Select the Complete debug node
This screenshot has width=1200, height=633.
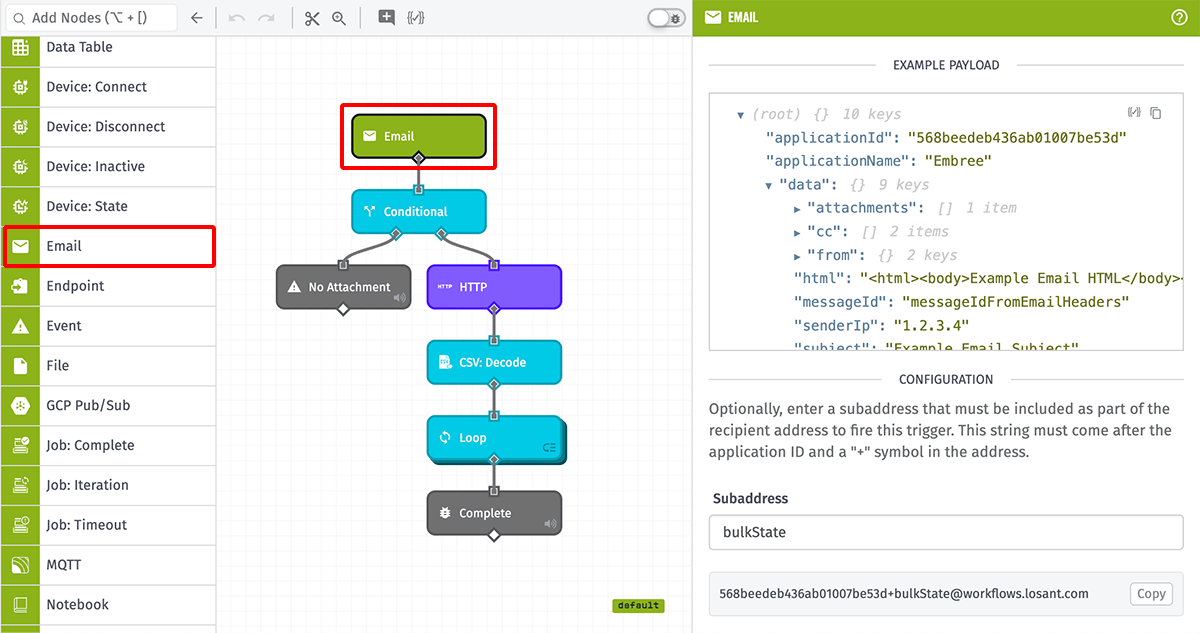[x=494, y=513]
